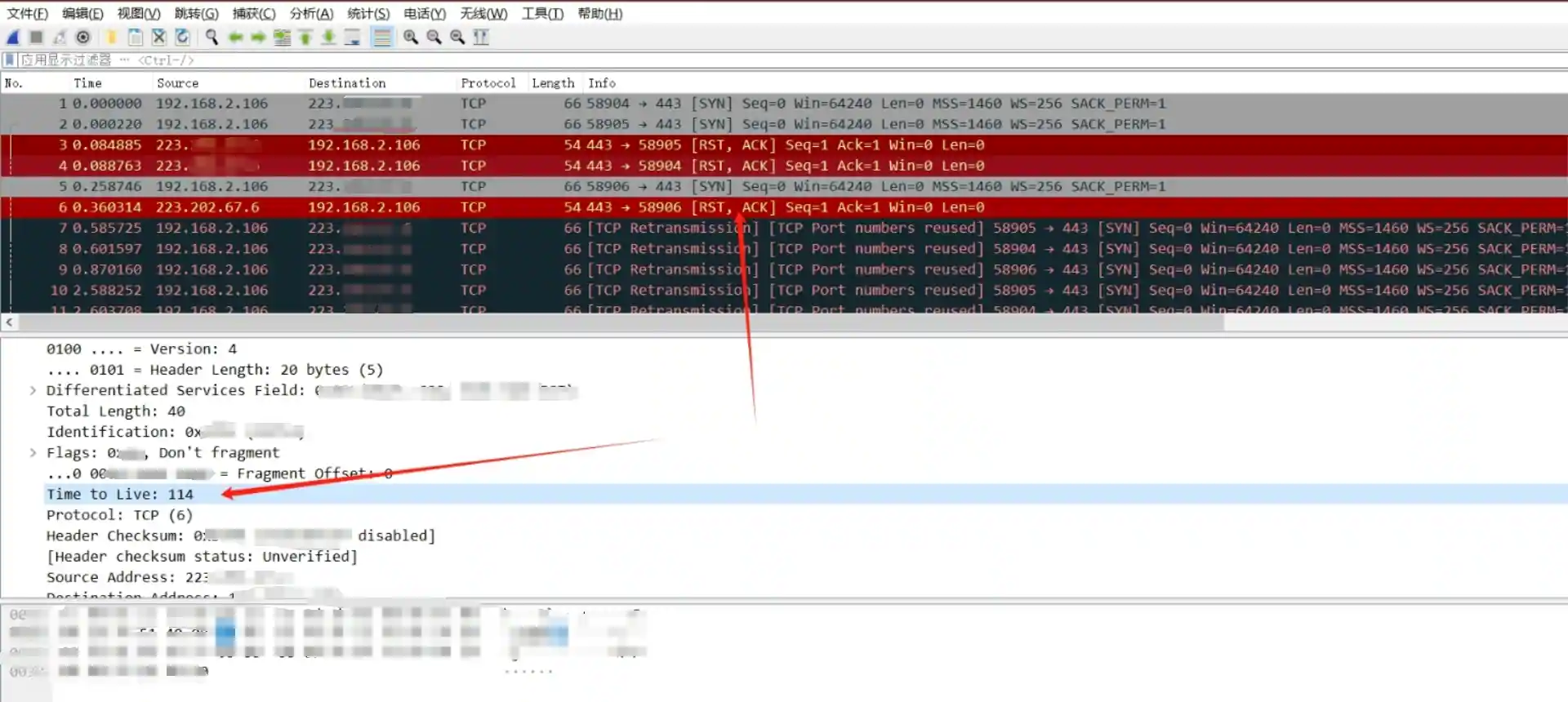Viewport: 1568px width, 702px height.
Task: Select packet 6 from 223.202.67.6
Action: click(784, 207)
